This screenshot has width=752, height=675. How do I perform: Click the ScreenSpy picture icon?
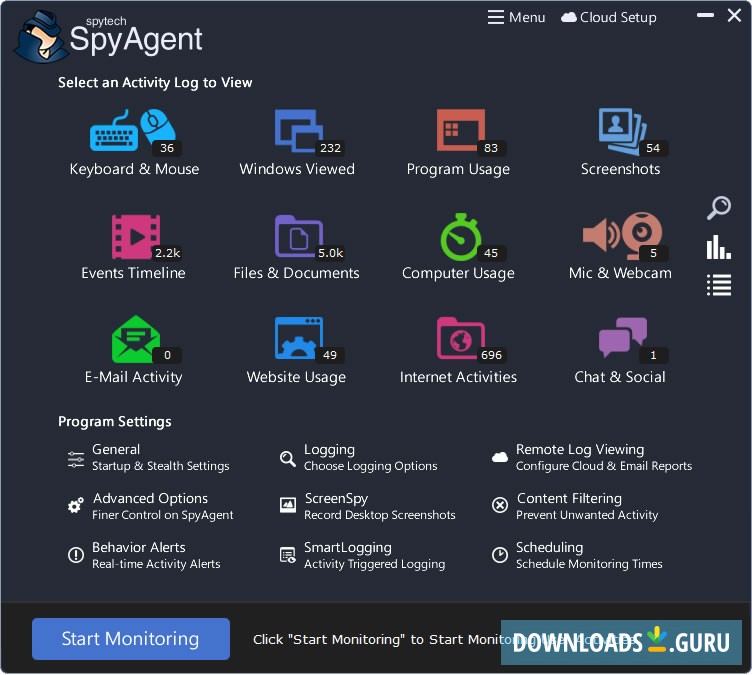tap(287, 505)
